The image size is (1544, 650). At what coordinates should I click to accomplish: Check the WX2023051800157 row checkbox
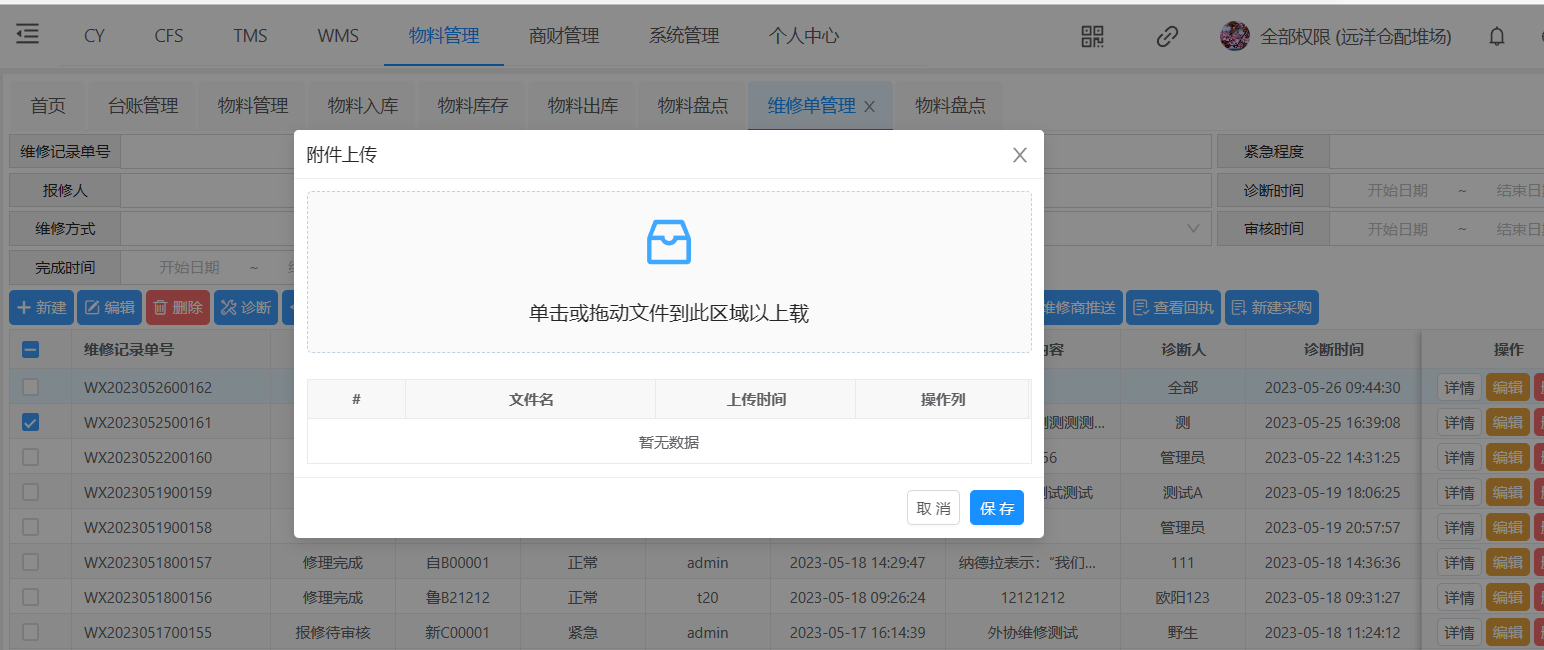pos(30,563)
